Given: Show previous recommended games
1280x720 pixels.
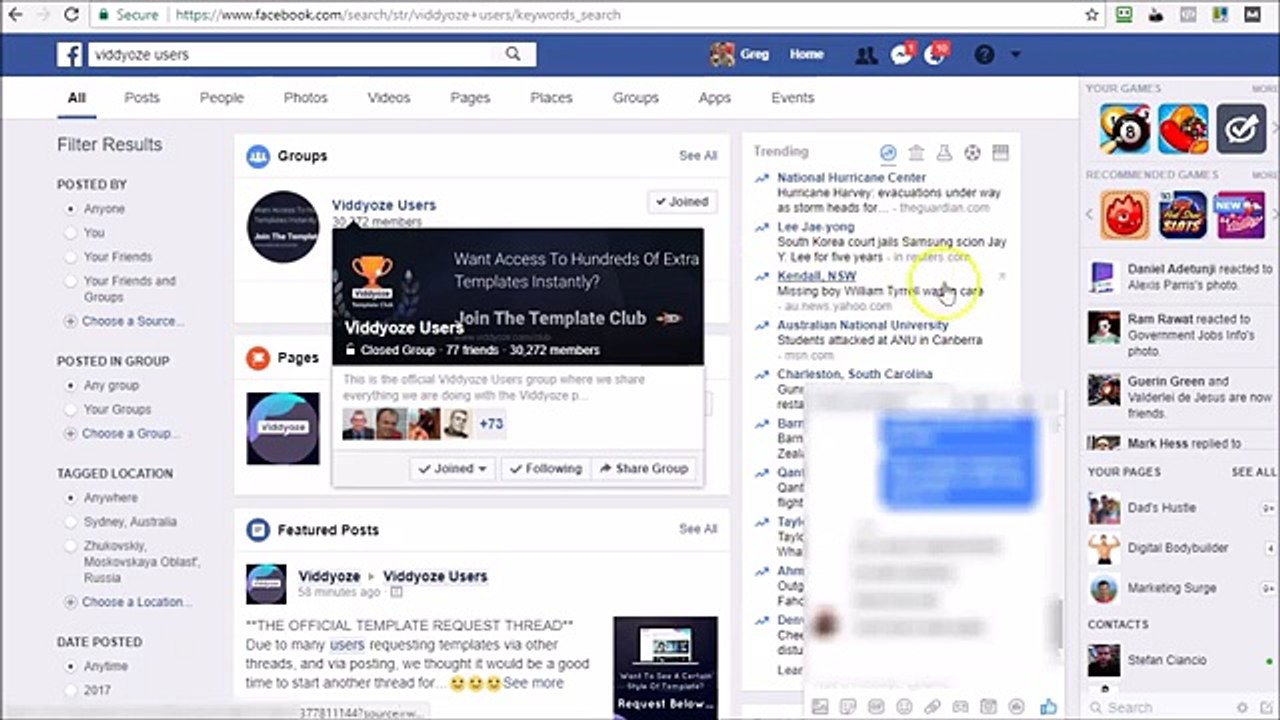Looking at the screenshot, I should tap(1091, 214).
